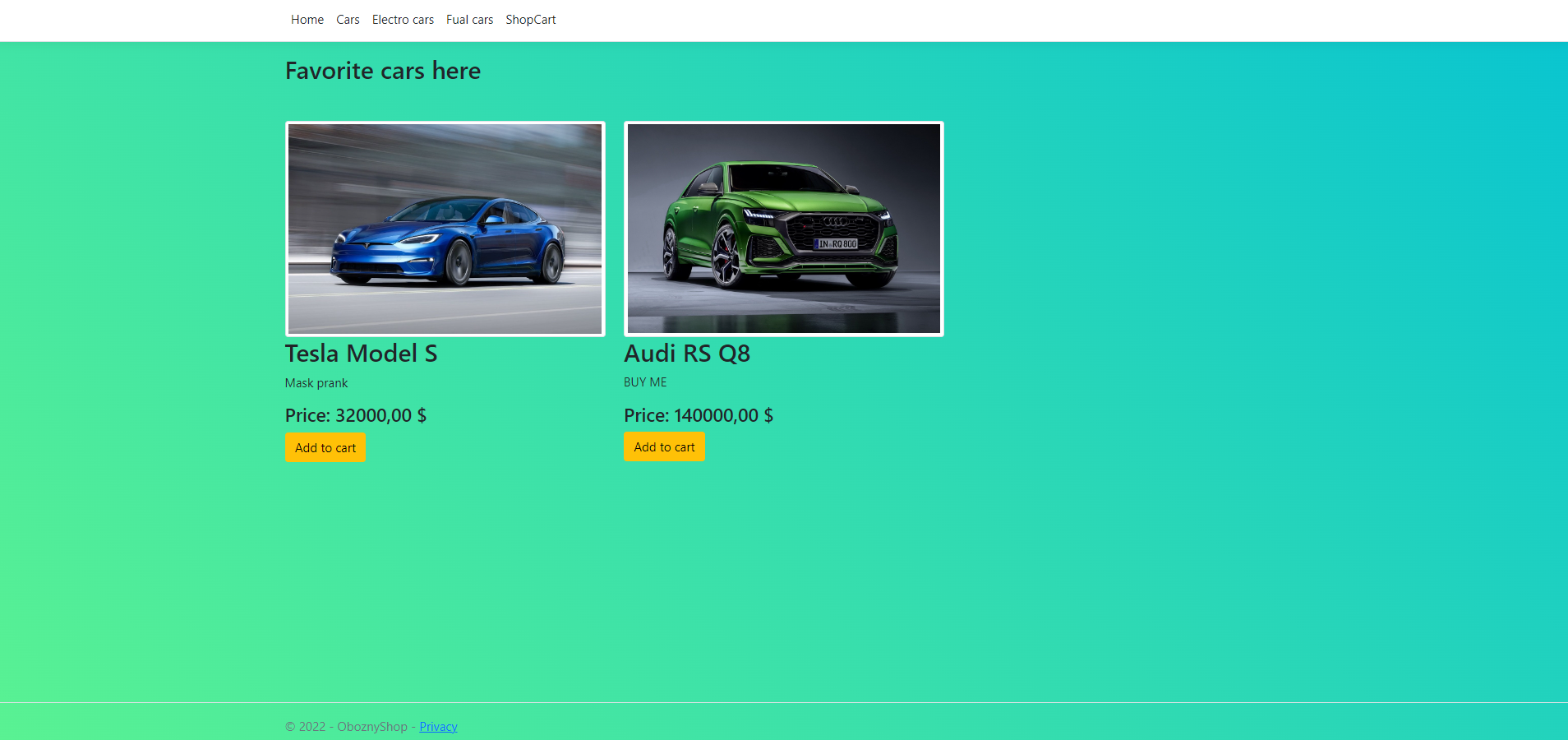Select the Mask prank description text
Screen dimensions: 1568x740
coord(316,382)
